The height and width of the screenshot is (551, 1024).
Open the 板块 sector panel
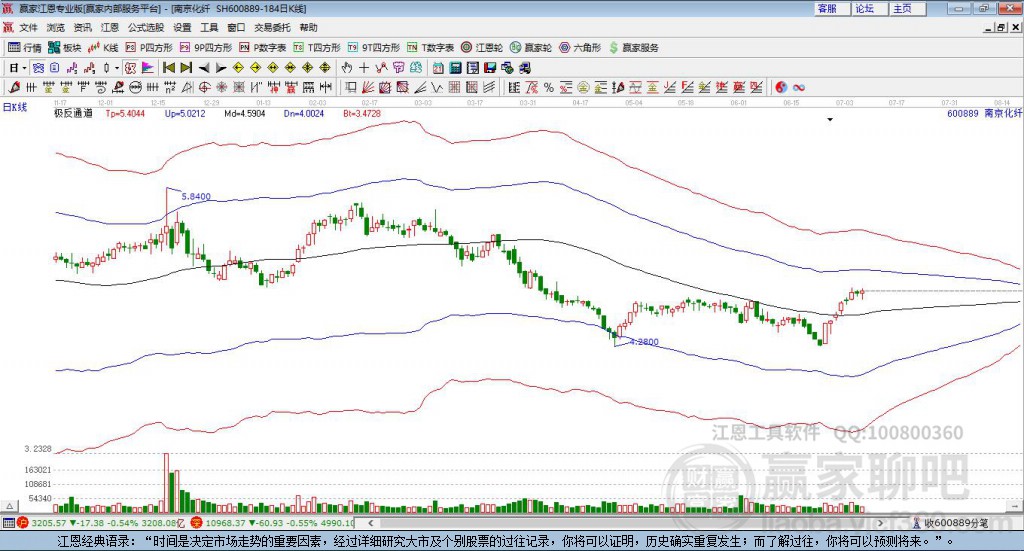click(65, 48)
